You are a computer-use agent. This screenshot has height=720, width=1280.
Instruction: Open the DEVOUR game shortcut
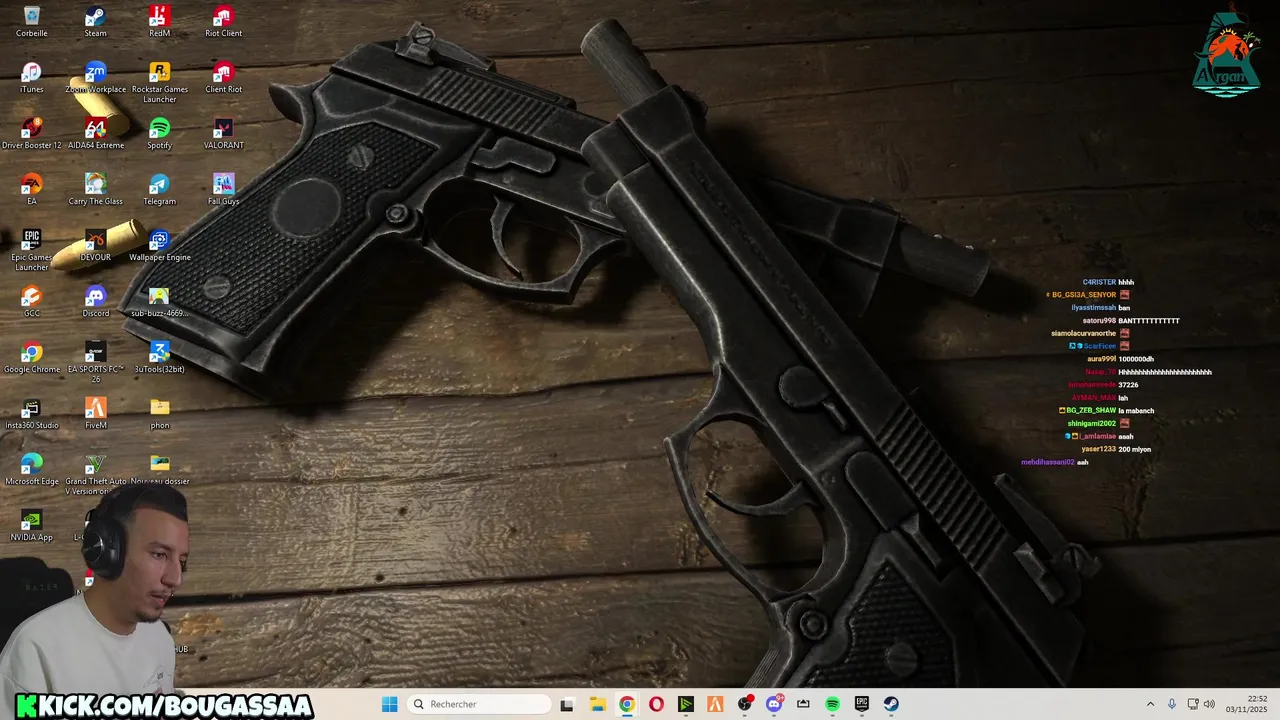tap(95, 246)
